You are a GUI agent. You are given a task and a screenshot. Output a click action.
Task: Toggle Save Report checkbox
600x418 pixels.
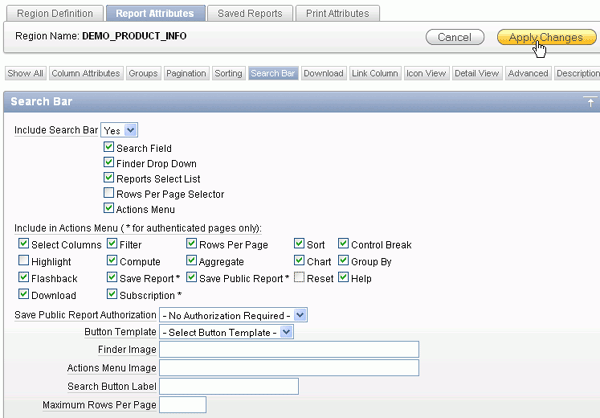coord(112,277)
